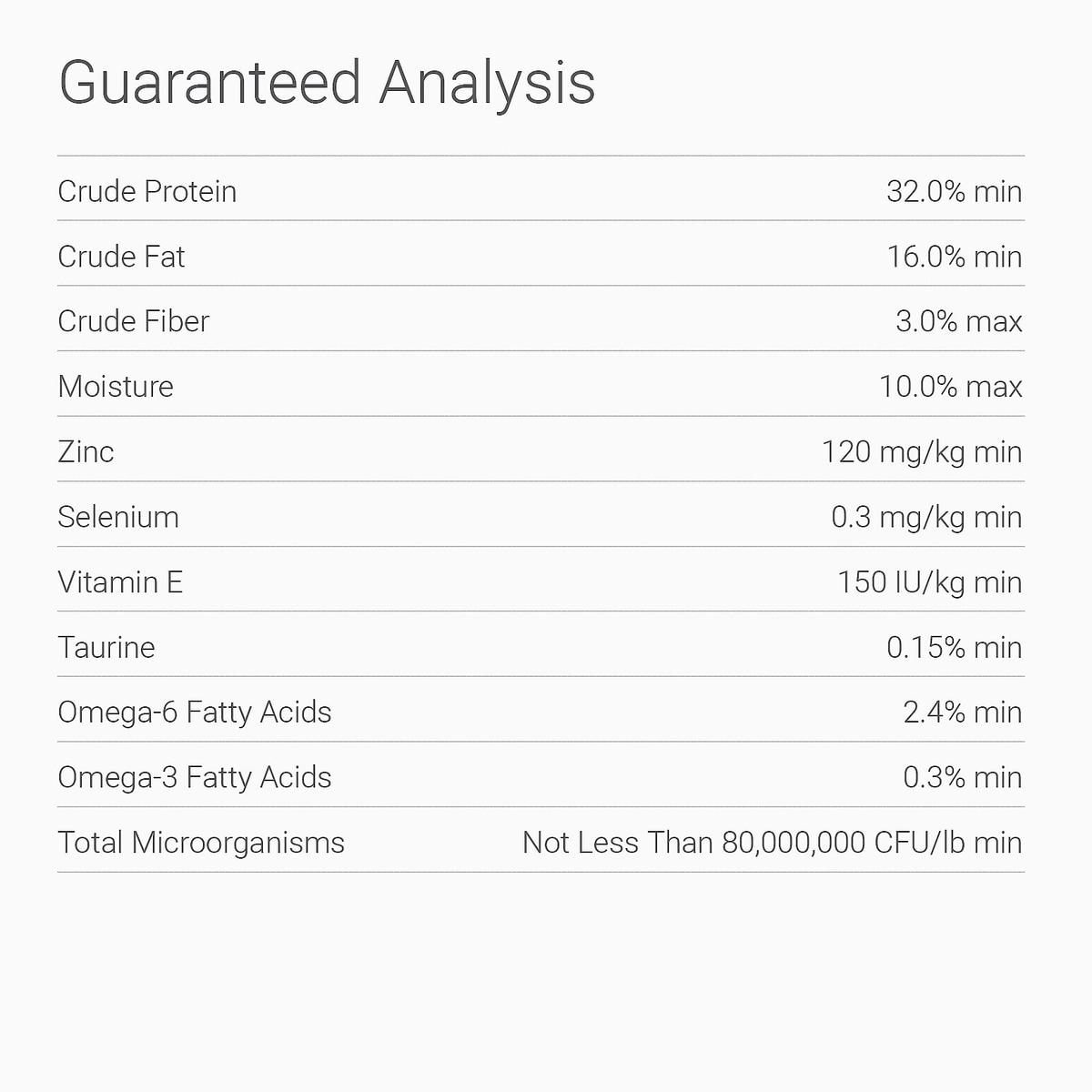Viewport: 1092px width, 1092px height.
Task: Select the Vitamin E label
Action: [x=120, y=582]
